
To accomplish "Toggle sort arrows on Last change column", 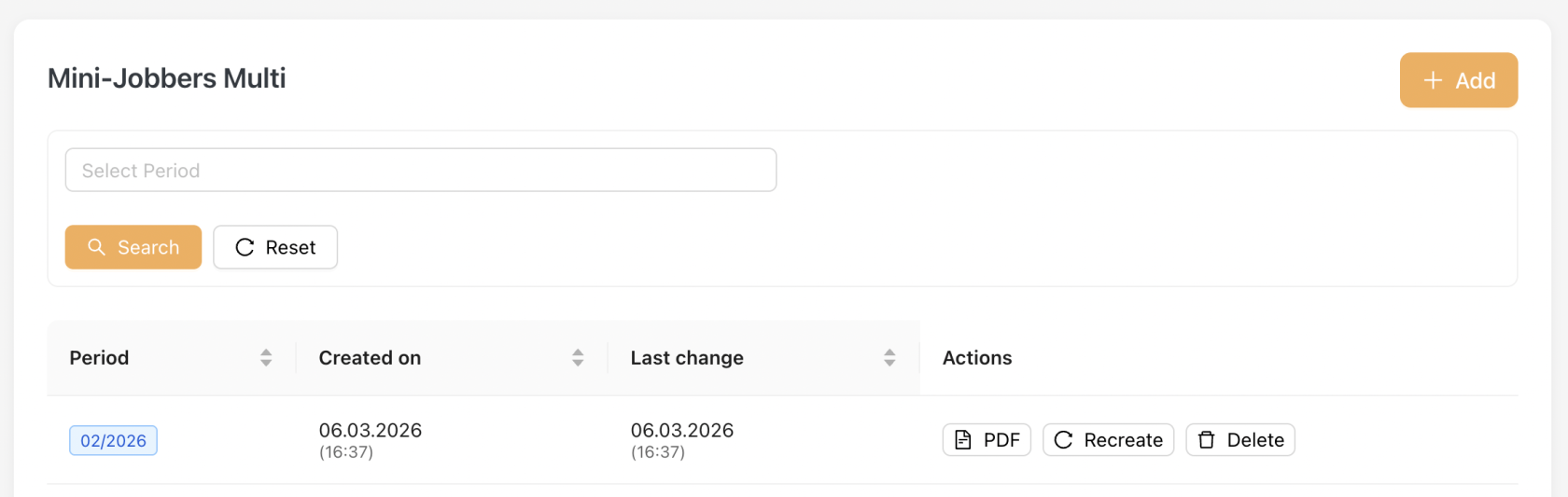I will (889, 358).
